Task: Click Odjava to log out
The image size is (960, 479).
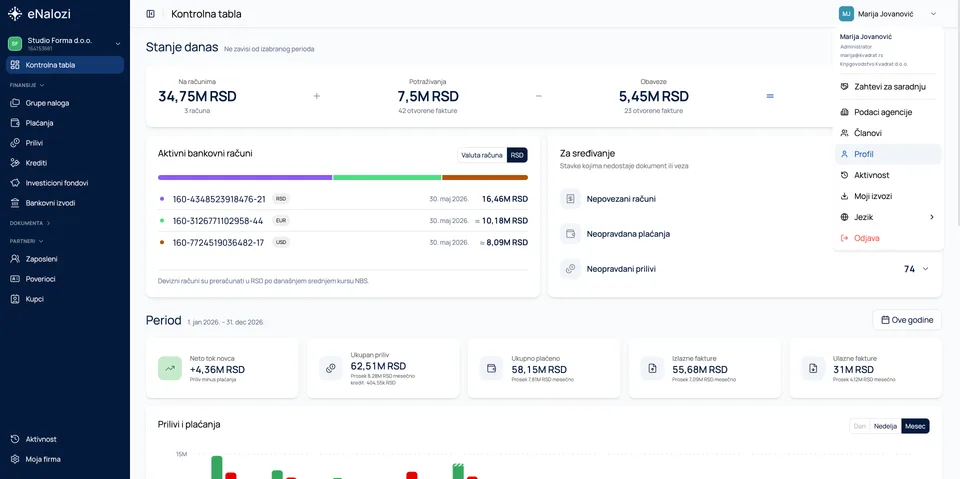Action: click(x=888, y=238)
